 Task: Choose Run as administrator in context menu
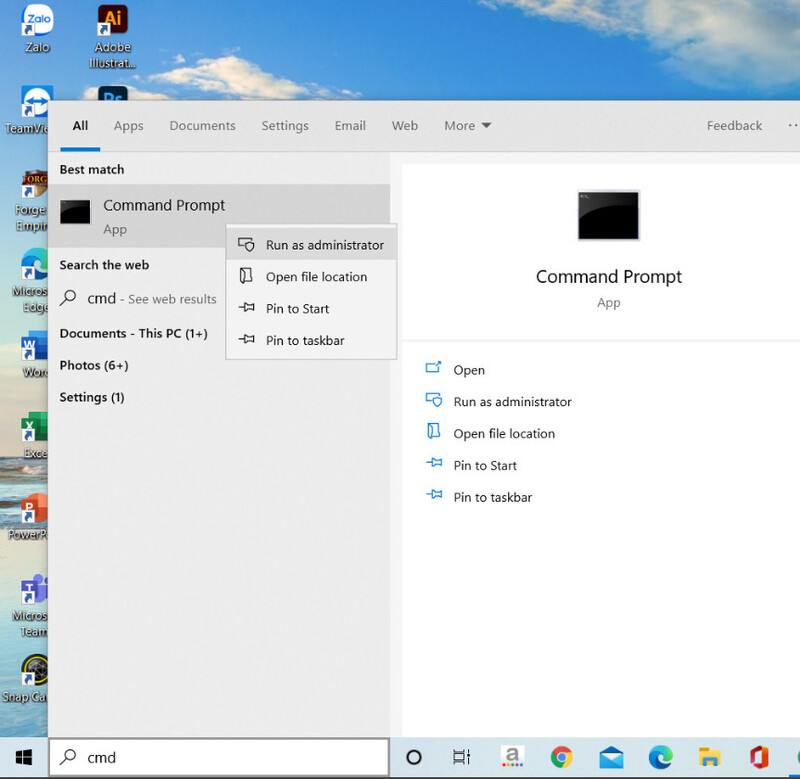click(311, 245)
